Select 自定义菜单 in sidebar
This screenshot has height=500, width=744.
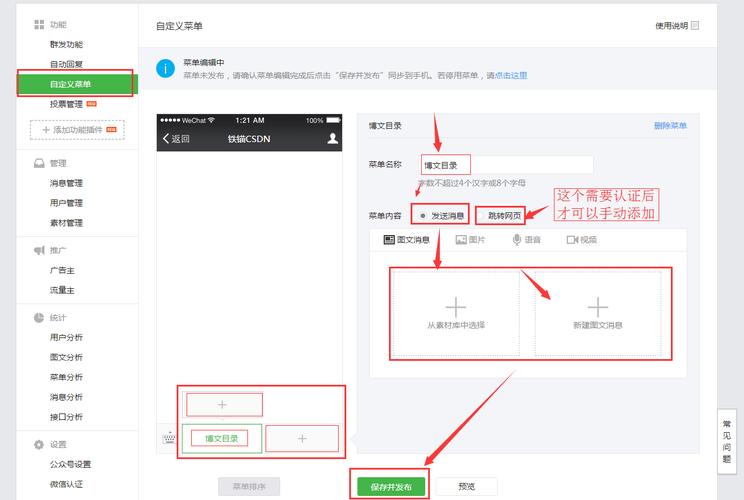pos(77,84)
